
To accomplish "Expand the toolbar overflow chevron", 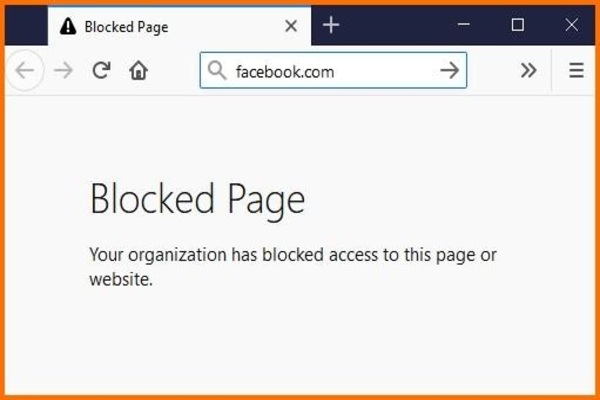I will pyautogui.click(x=528, y=70).
